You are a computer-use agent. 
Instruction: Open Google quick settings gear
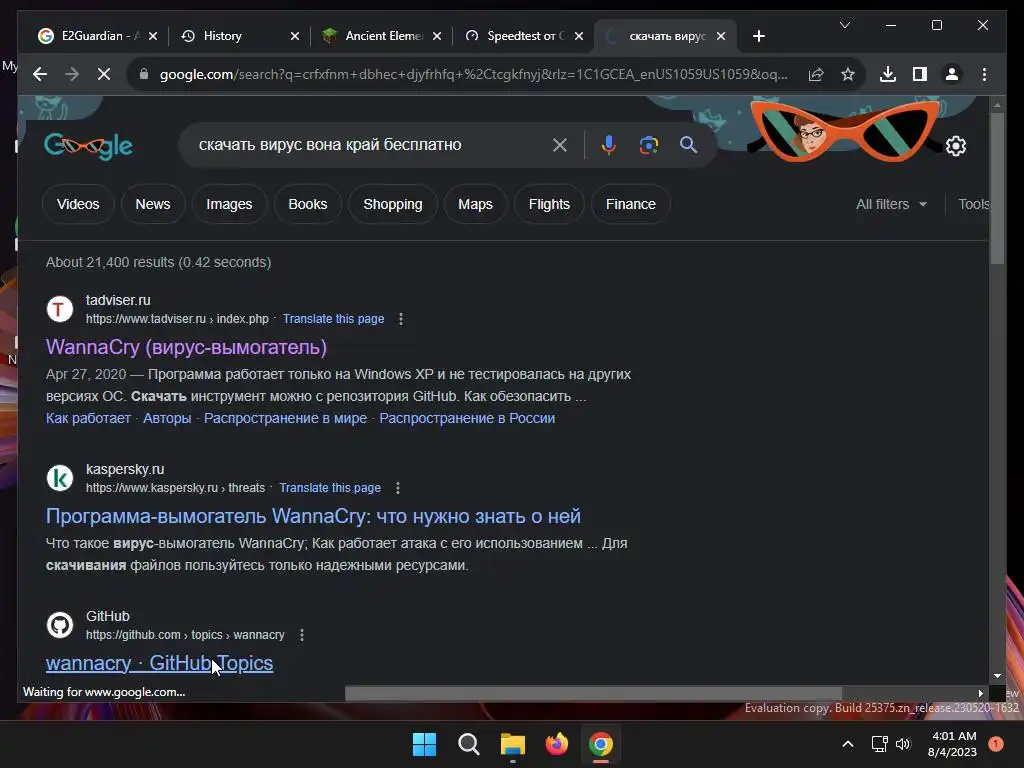(956, 146)
